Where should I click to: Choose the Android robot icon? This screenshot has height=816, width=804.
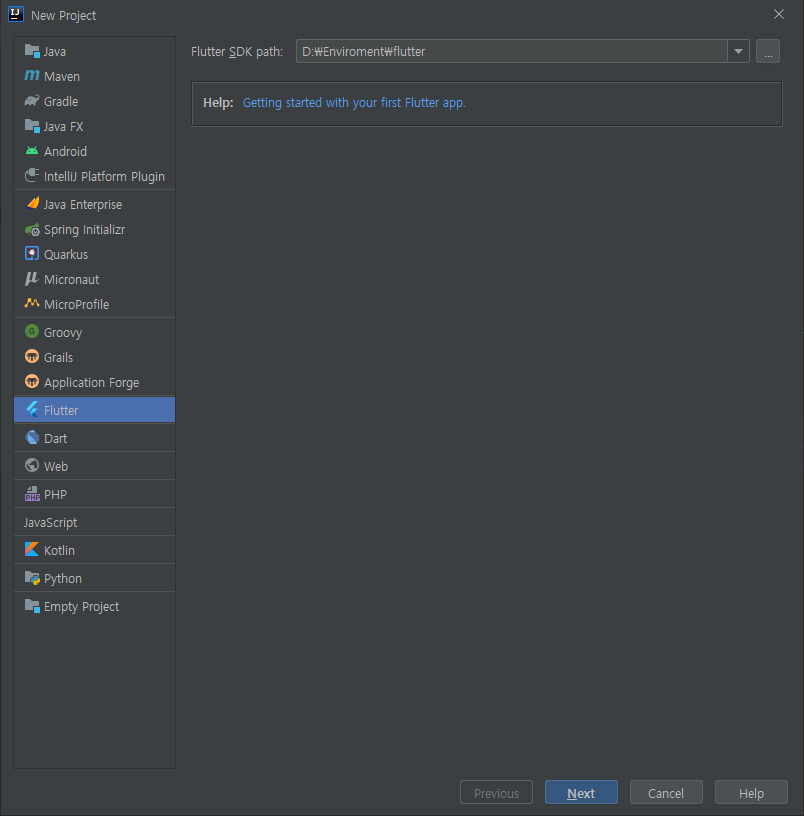32,151
